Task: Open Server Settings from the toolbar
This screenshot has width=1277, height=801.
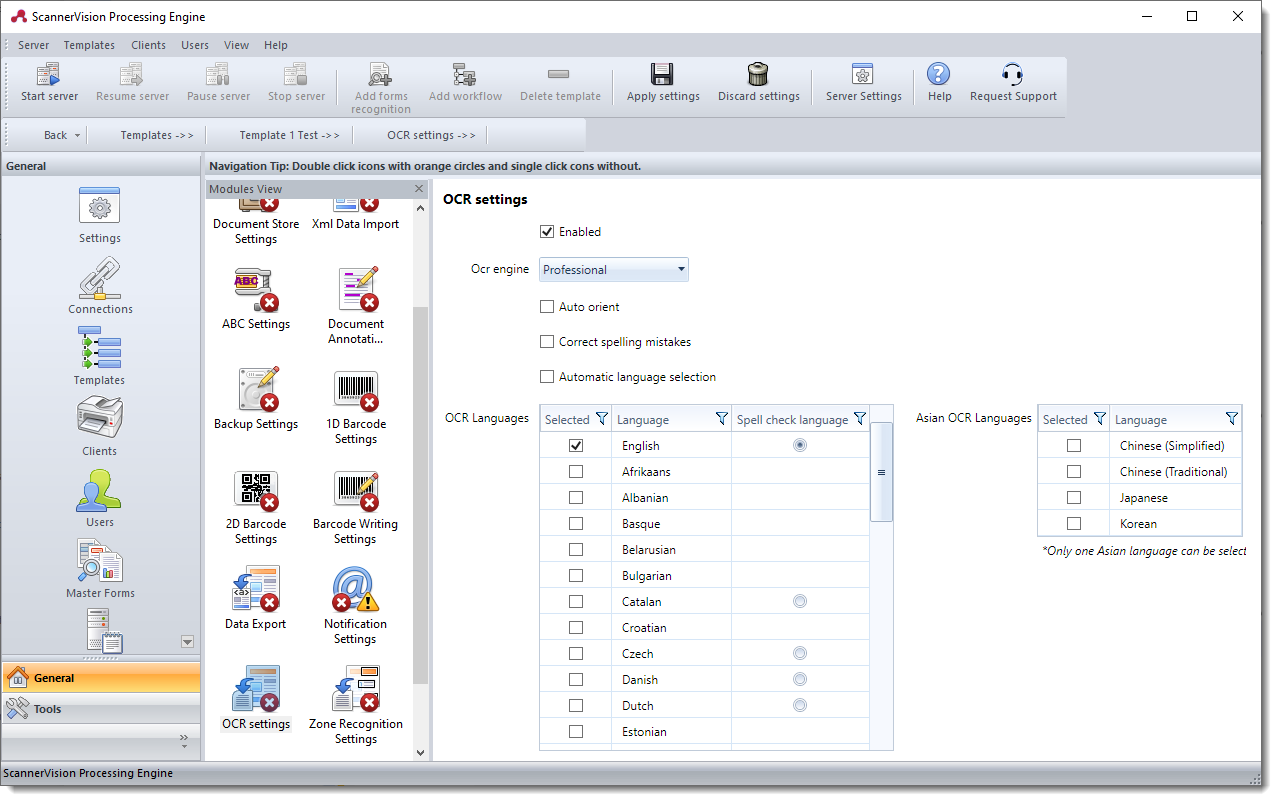Action: pyautogui.click(x=863, y=75)
